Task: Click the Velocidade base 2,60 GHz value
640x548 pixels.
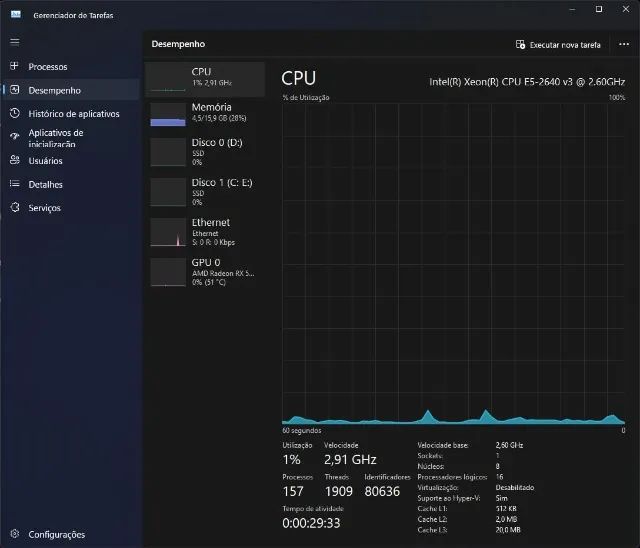Action: pos(509,445)
